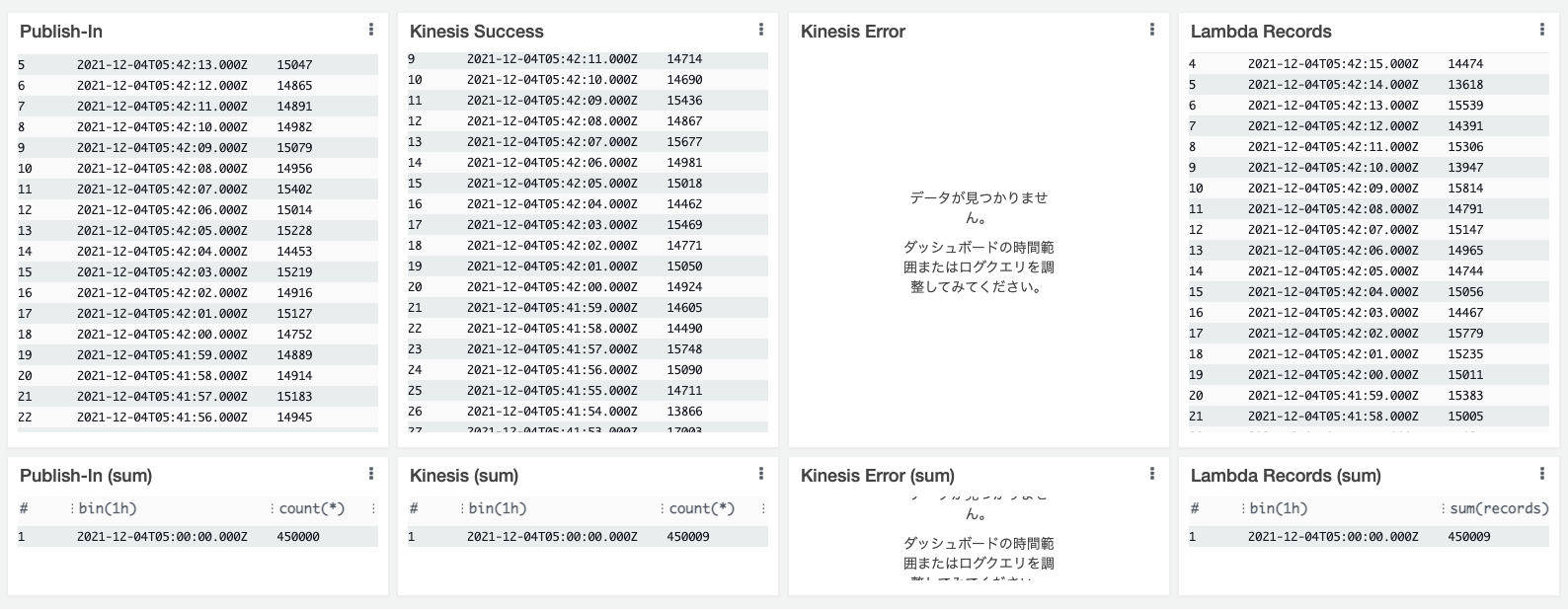Open the Kinesis Success widget actions menu
The width and height of the screenshot is (1568, 609).
click(x=761, y=30)
